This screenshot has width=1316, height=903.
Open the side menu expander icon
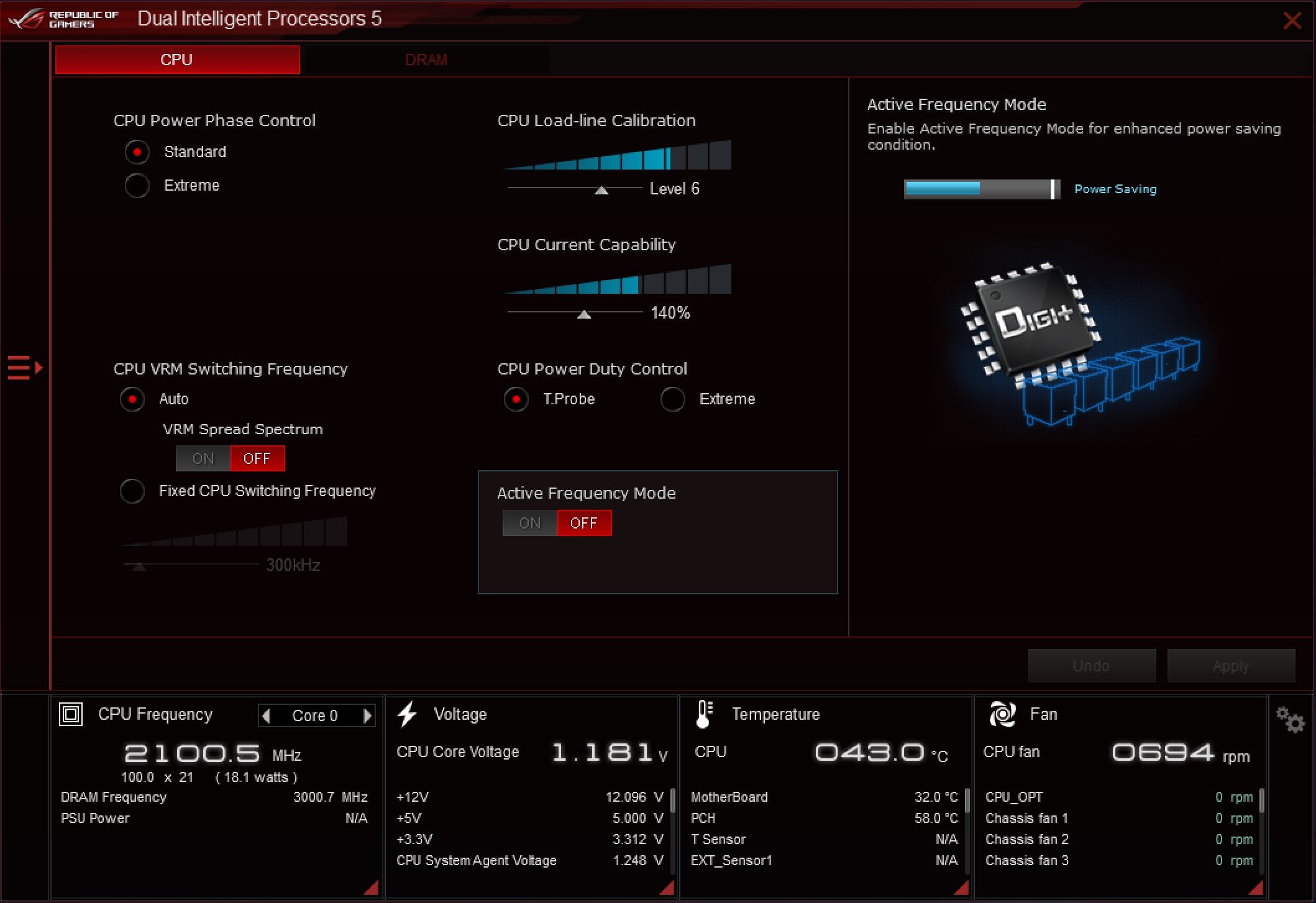(x=25, y=368)
